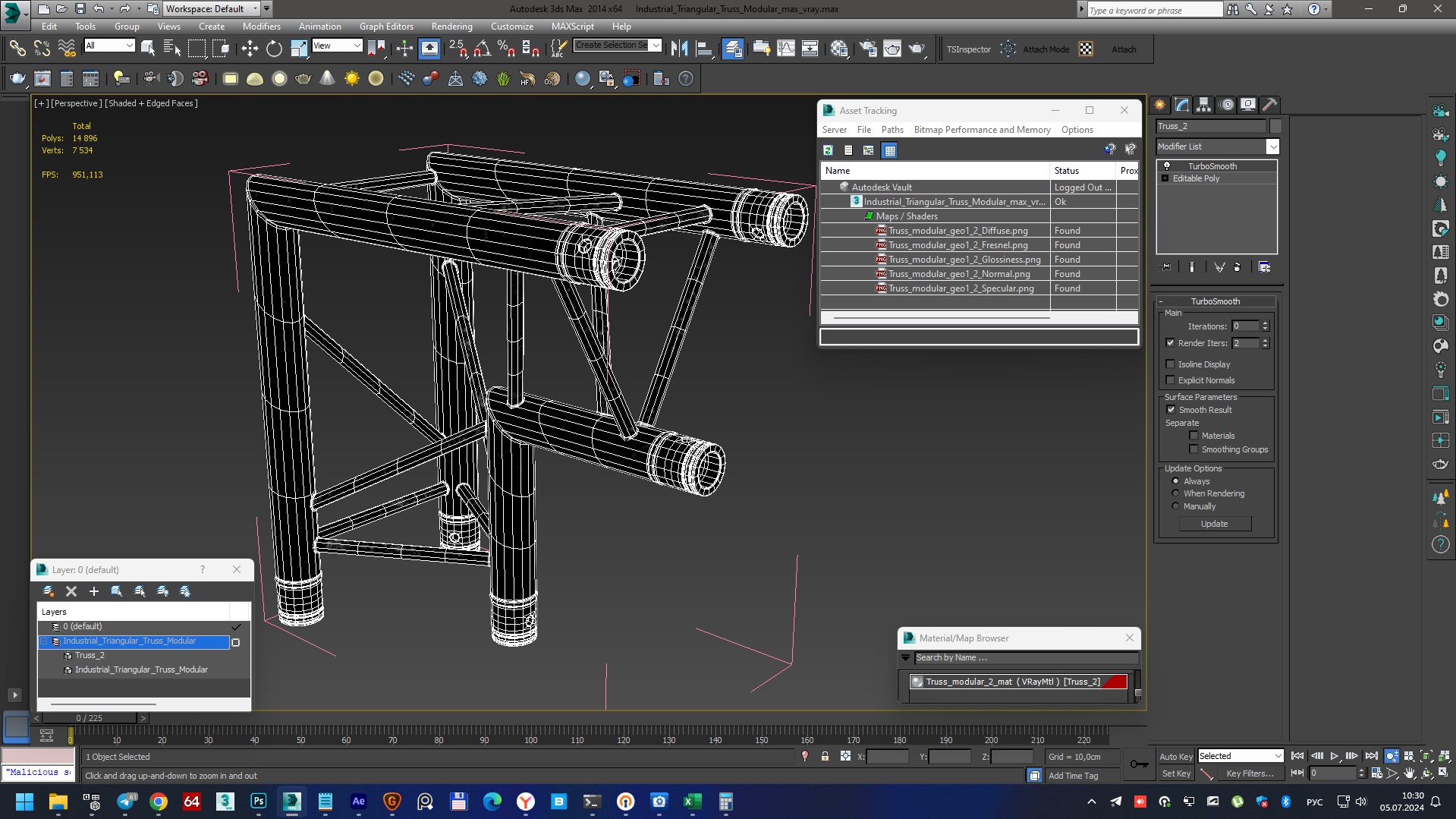Refresh the Asset Tracking list
Viewport: 1456px width, 819px height.
(828, 150)
